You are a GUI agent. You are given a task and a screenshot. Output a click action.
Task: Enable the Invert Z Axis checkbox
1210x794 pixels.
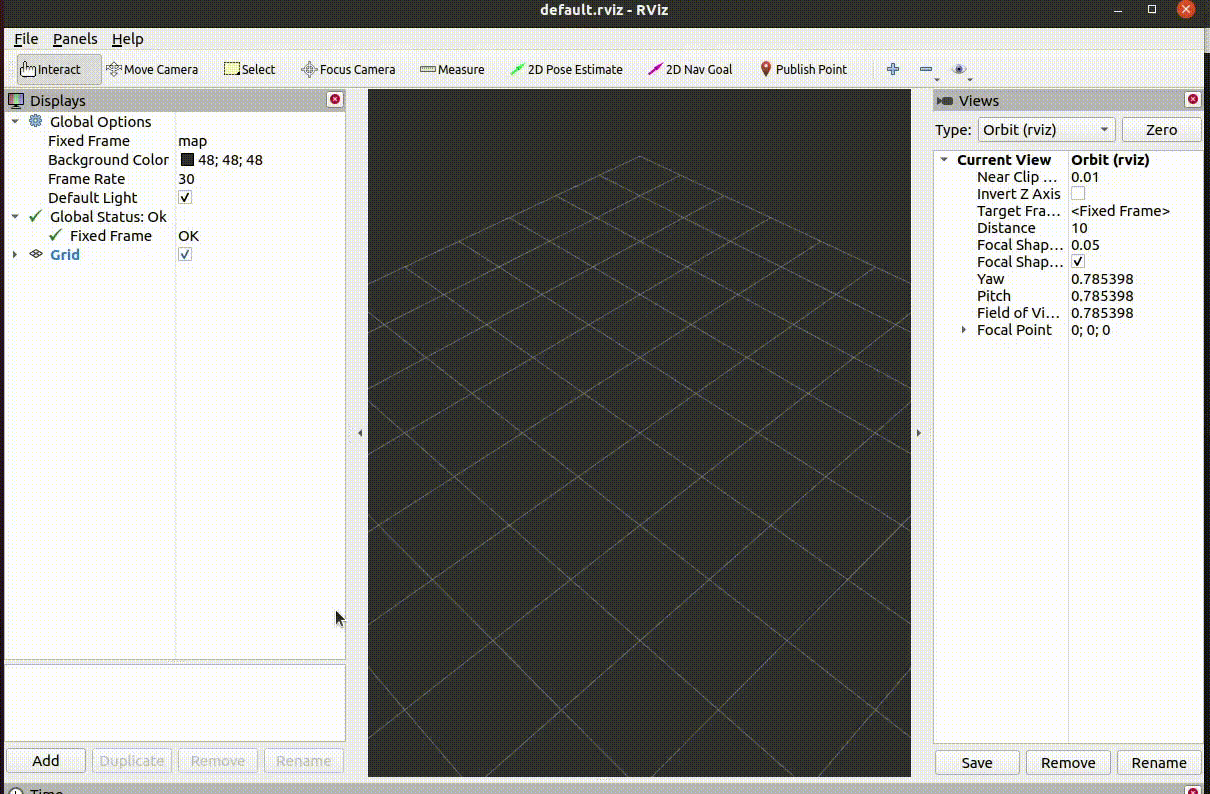pos(1078,193)
